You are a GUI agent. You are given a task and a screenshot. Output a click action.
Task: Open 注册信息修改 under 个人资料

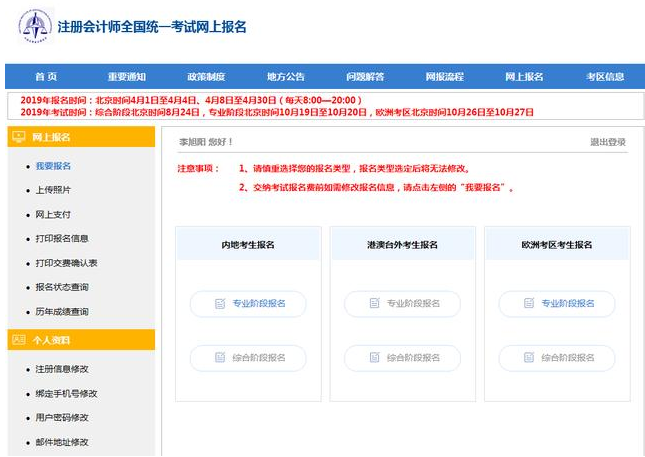coord(62,369)
